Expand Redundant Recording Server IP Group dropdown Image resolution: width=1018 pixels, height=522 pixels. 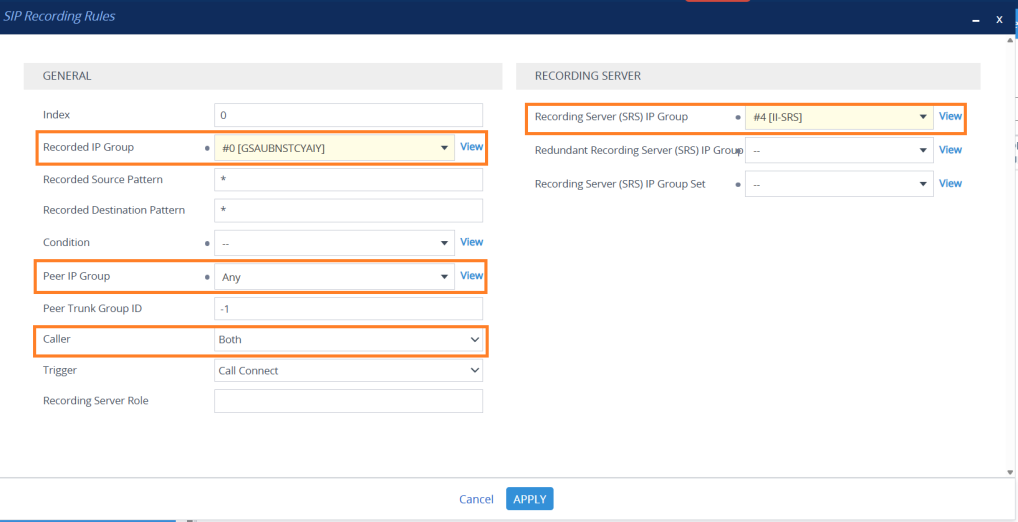pyautogui.click(x=839, y=151)
